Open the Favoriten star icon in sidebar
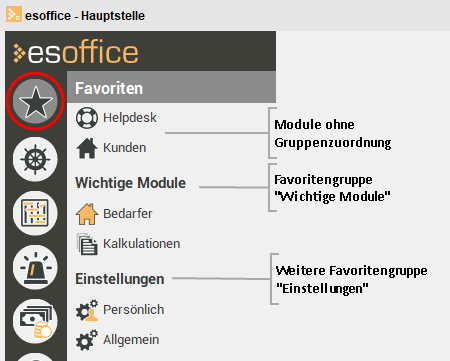The width and height of the screenshot is (450, 361). pos(35,101)
